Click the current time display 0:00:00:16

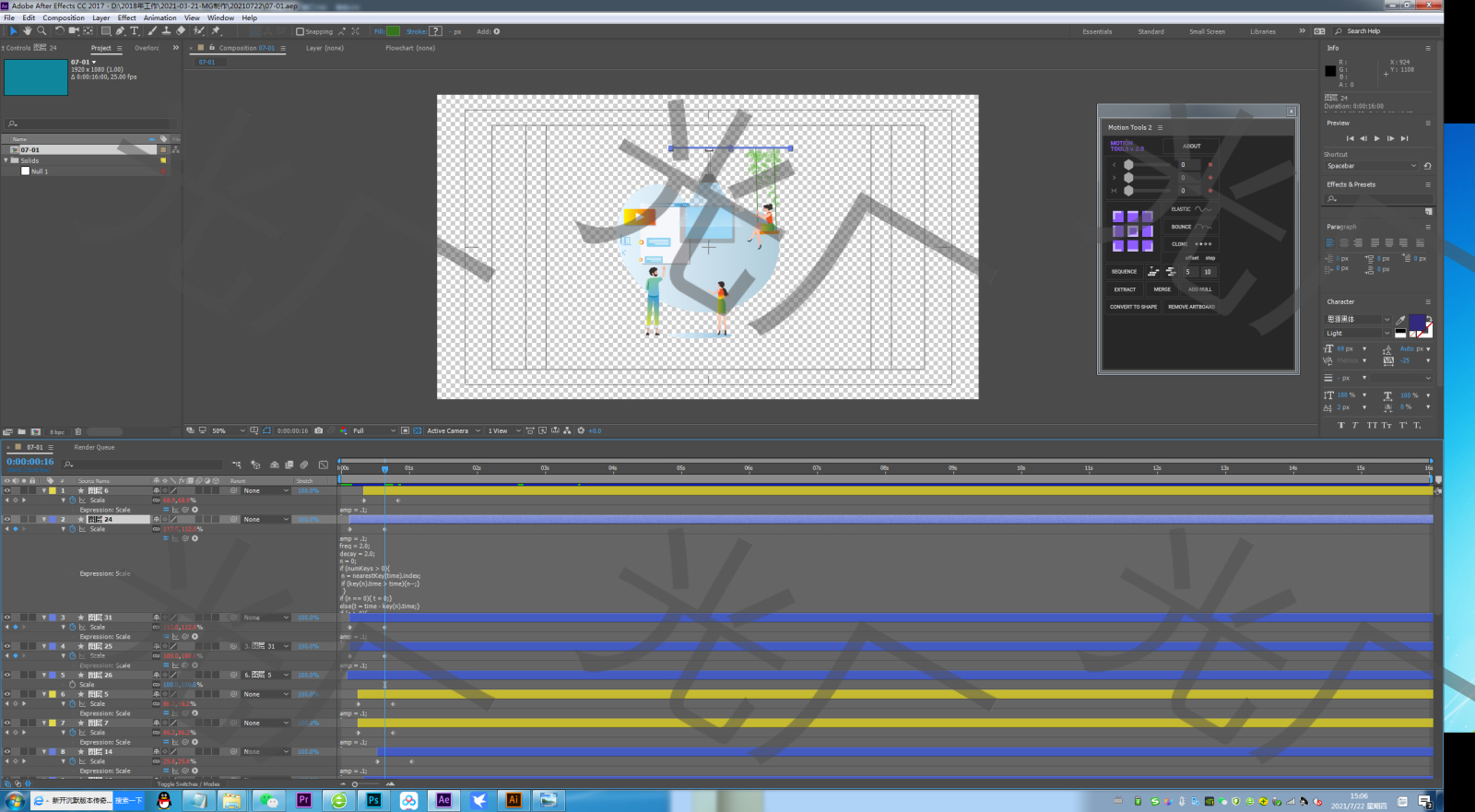[30, 462]
